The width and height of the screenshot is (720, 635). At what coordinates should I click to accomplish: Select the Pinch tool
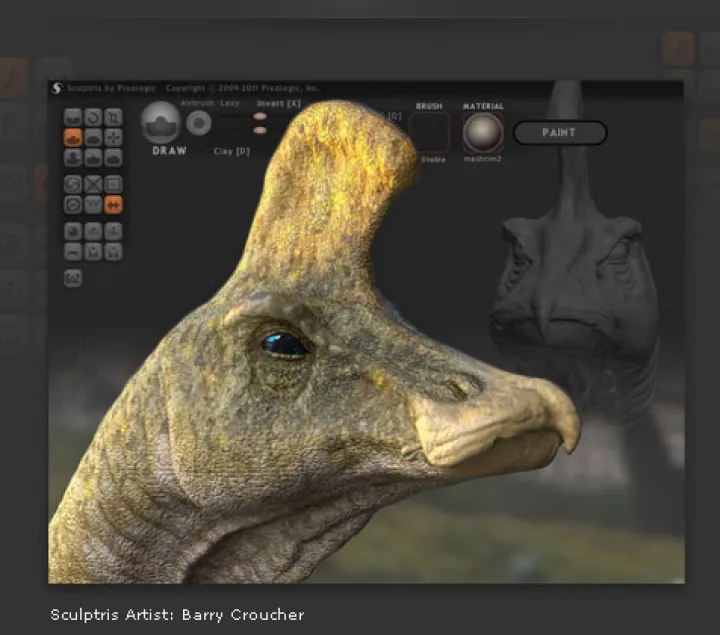pyautogui.click(x=93, y=157)
